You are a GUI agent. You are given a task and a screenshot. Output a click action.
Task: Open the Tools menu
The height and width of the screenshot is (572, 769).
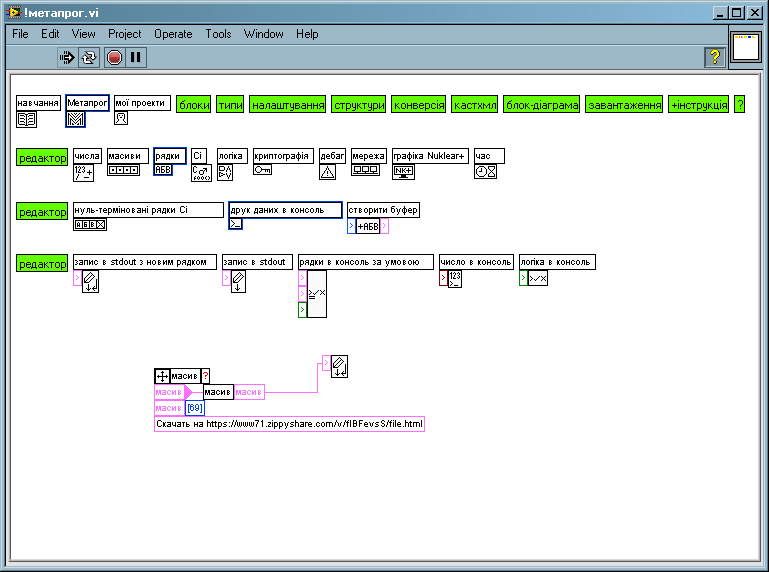(218, 34)
